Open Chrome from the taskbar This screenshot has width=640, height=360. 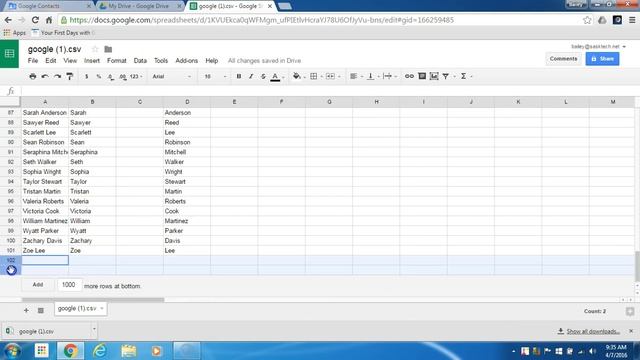pos(70,351)
